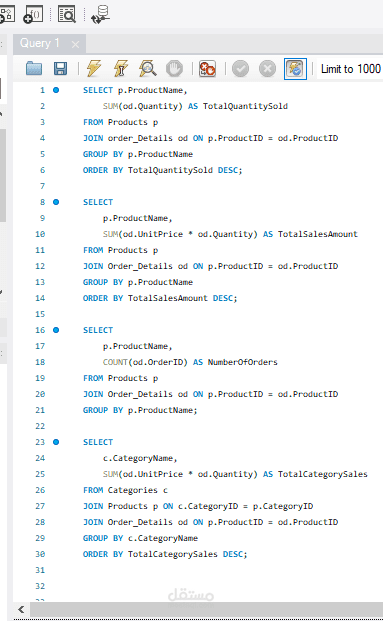Click 'NumberOfOrders' alias on line 18
The image size is (383, 621).
click(242, 362)
